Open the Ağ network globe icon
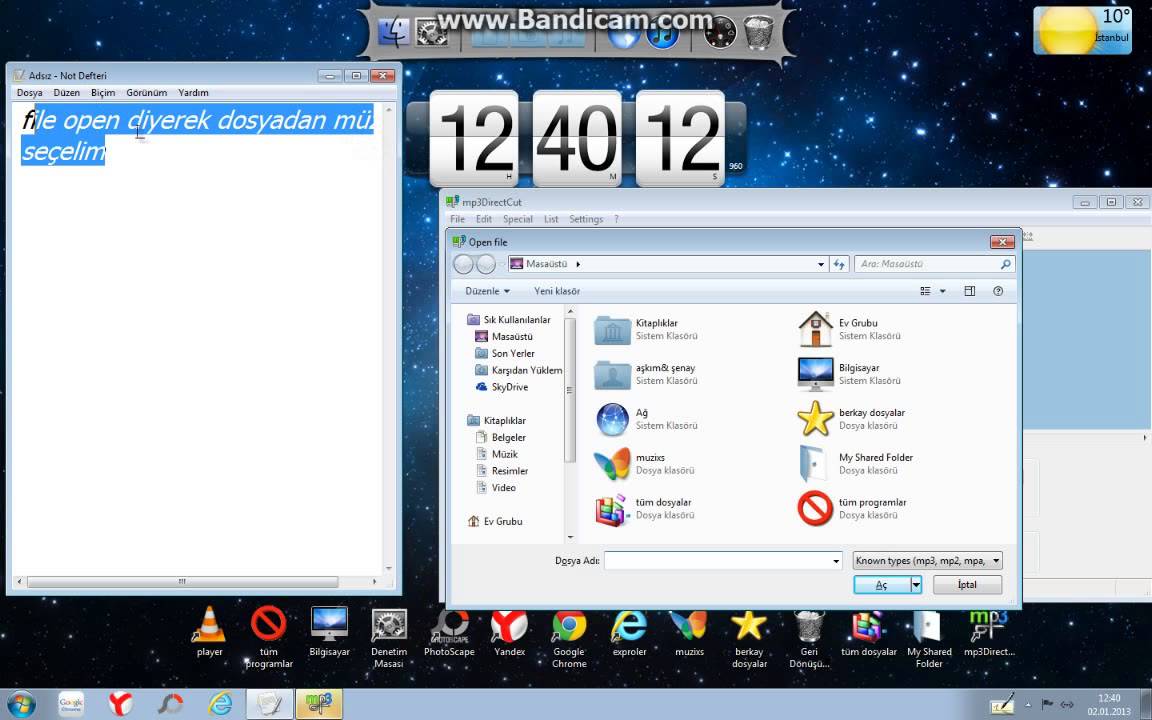 coord(612,420)
